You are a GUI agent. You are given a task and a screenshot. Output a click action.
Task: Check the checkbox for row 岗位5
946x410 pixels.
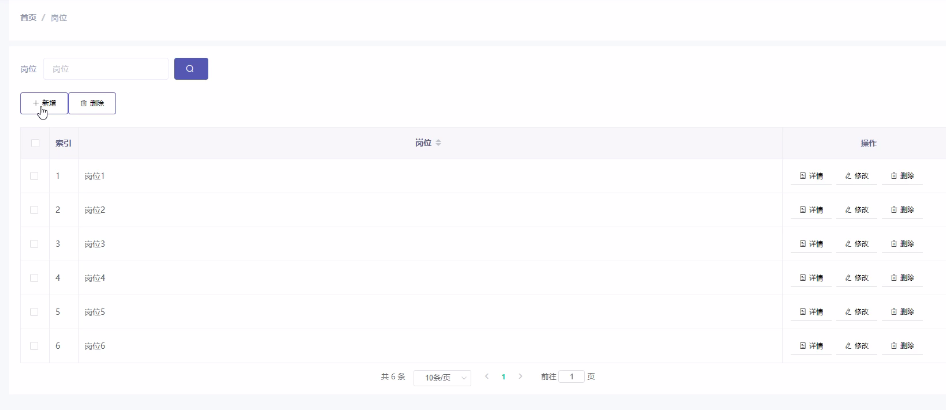34,312
